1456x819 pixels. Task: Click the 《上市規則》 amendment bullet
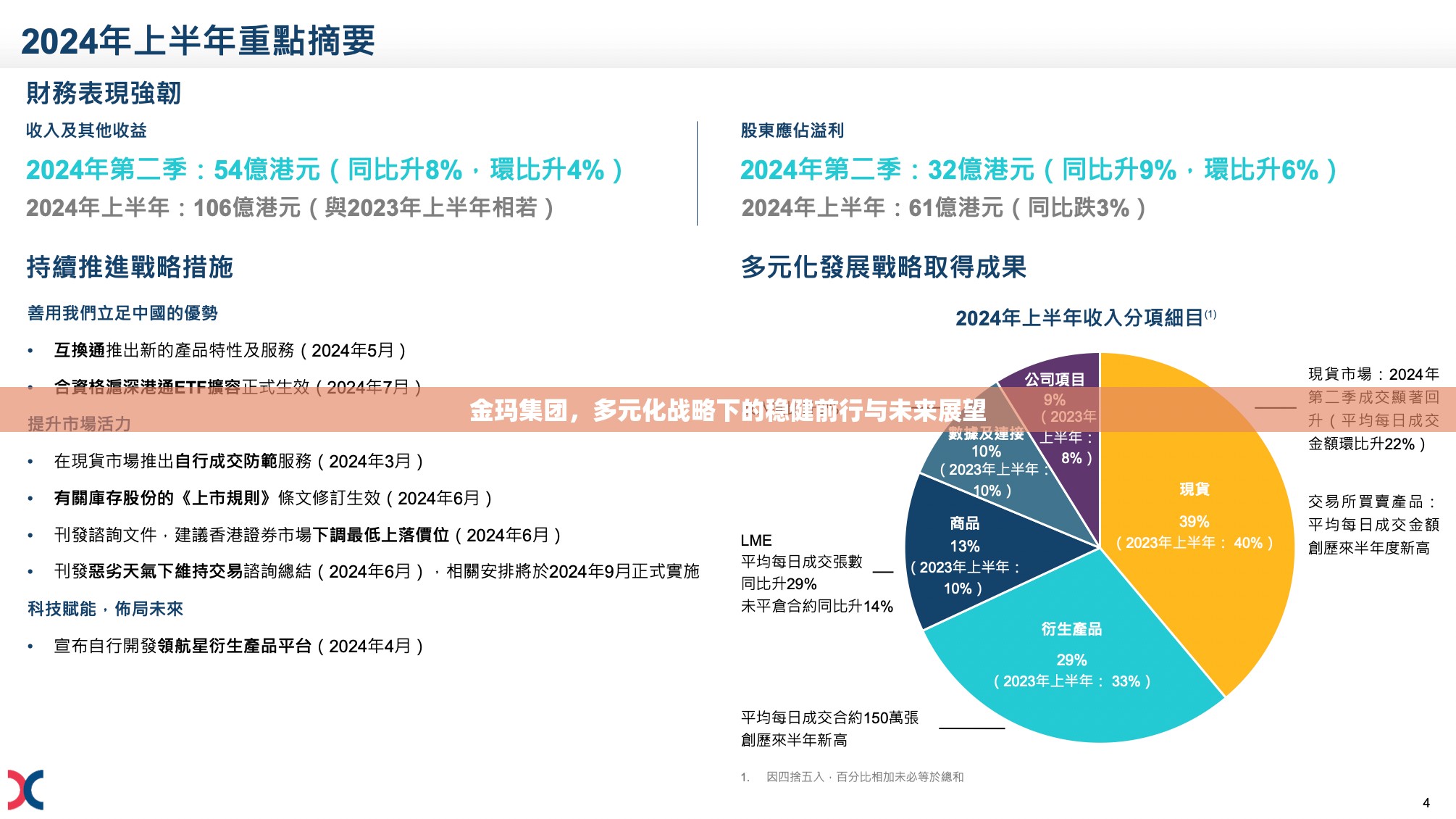(x=274, y=499)
